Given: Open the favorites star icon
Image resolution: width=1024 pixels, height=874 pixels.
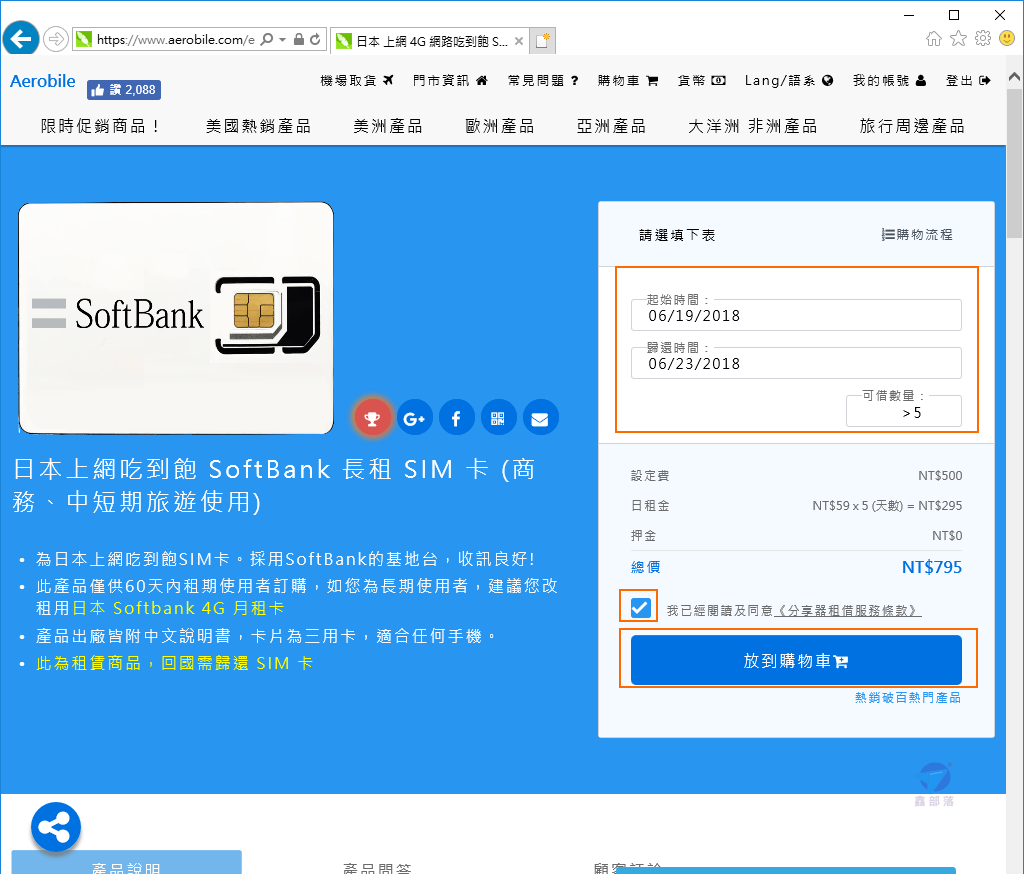Looking at the screenshot, I should [x=958, y=39].
